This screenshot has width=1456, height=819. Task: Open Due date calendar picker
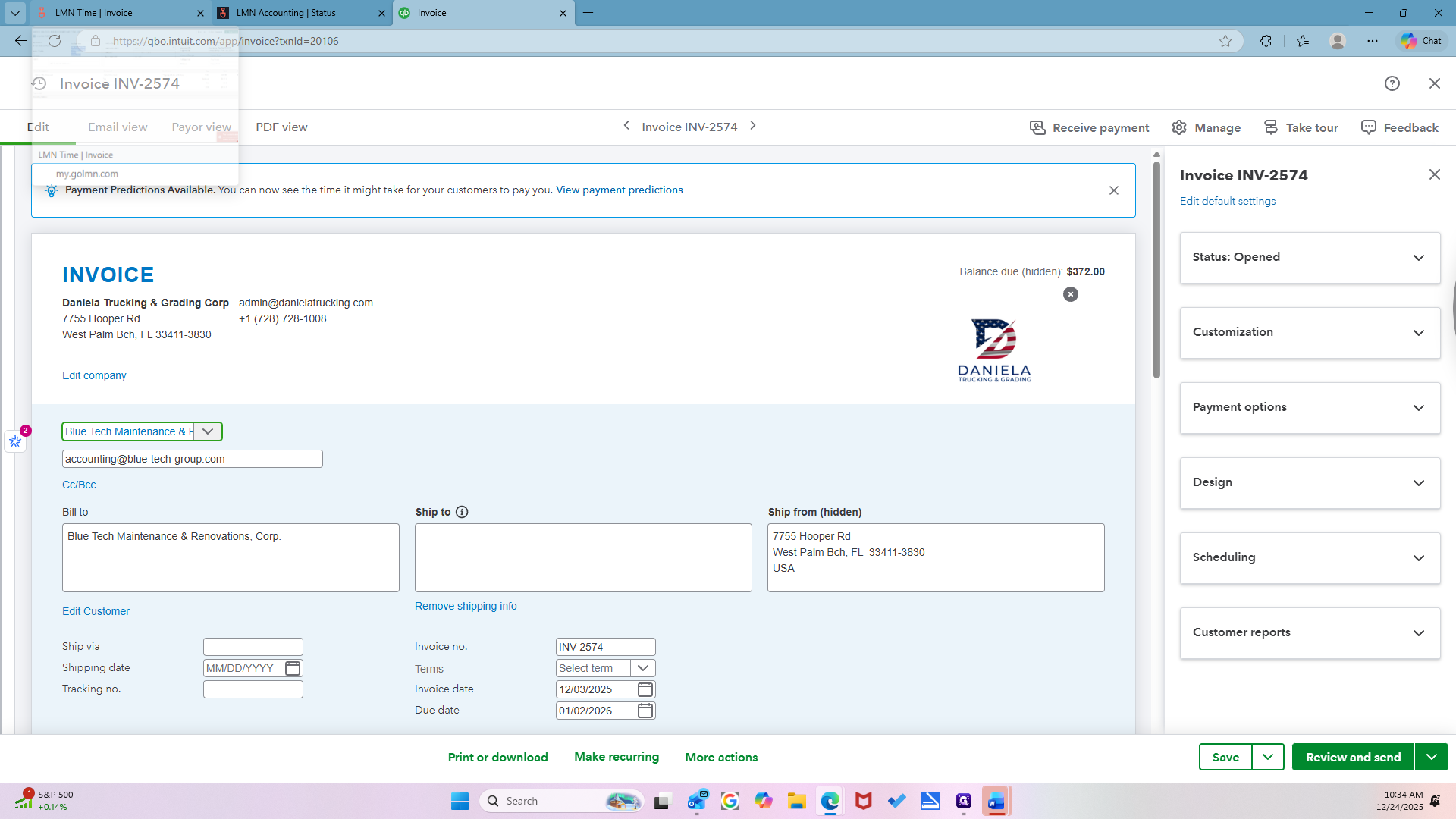point(645,711)
